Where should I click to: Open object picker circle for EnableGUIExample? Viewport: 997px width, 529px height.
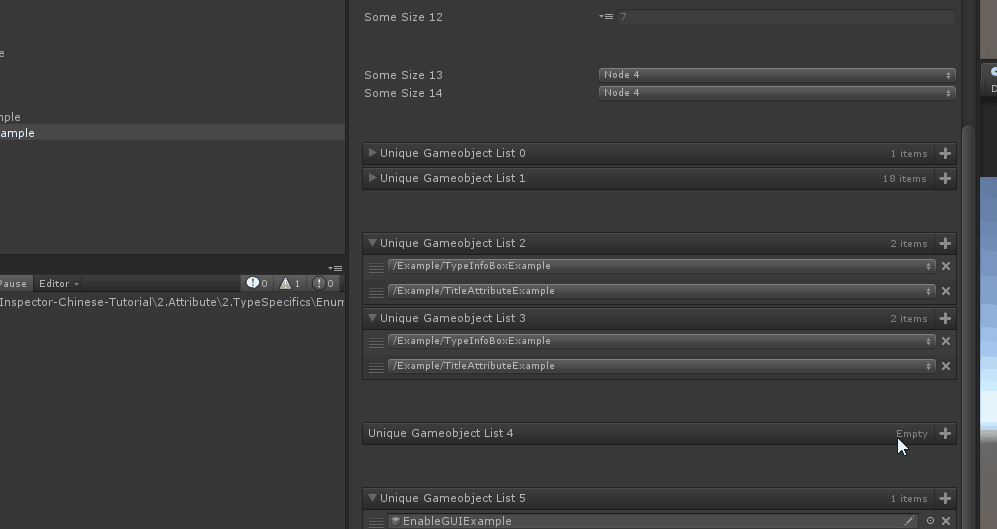pos(930,521)
